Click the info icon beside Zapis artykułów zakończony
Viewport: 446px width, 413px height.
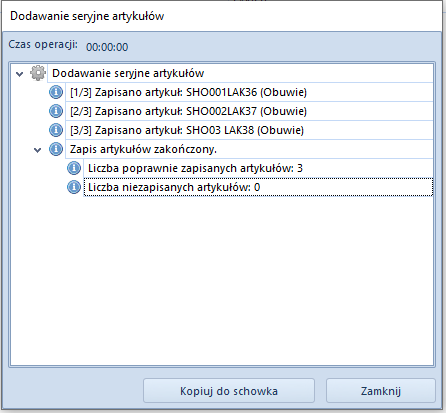coord(56,149)
